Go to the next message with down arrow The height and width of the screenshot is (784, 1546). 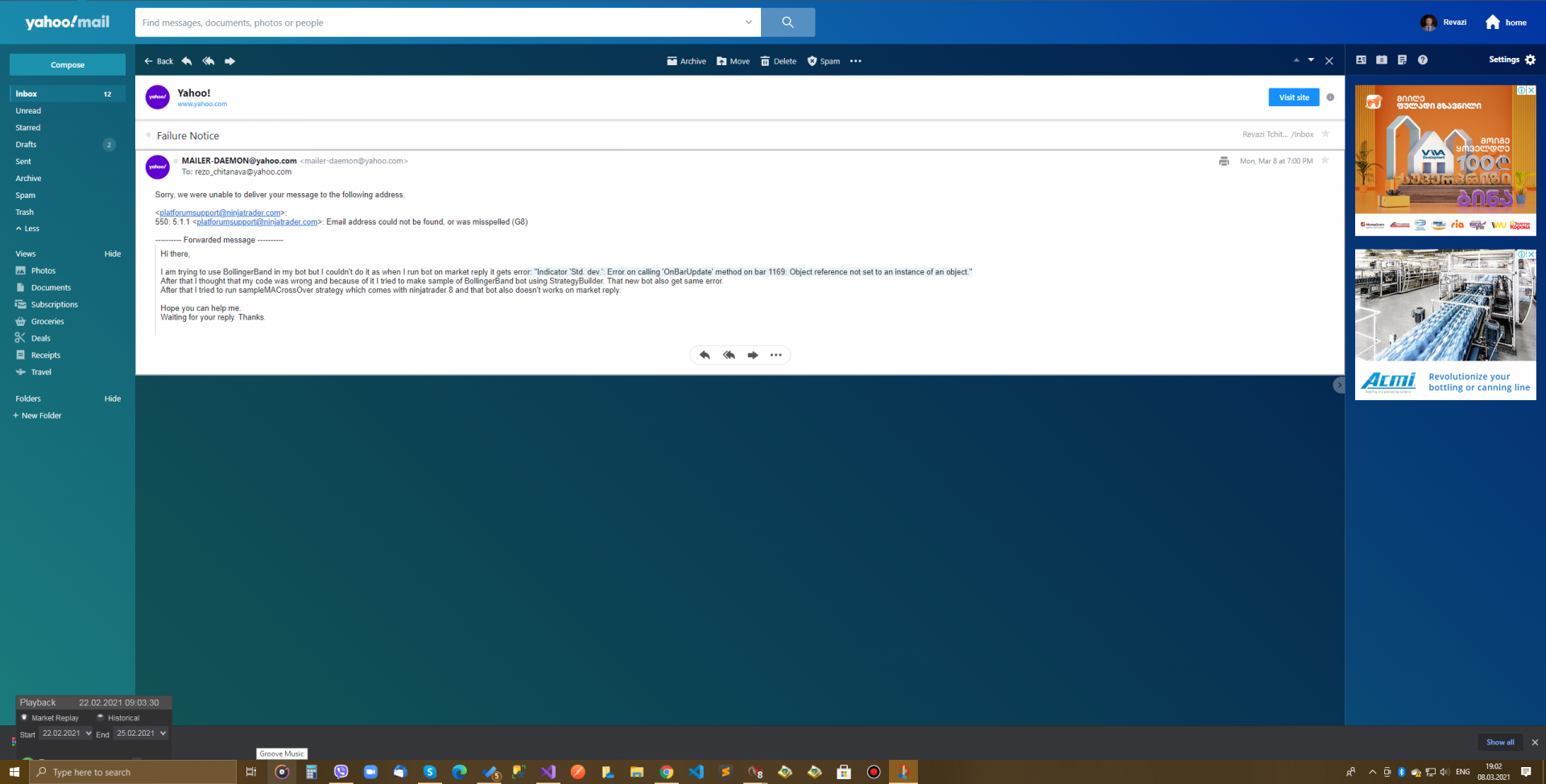1311,60
